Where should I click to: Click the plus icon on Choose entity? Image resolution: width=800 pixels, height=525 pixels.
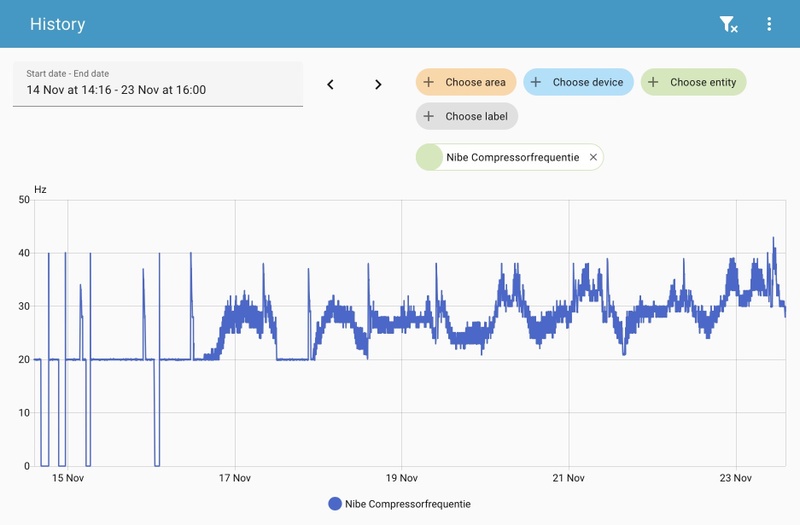click(653, 82)
